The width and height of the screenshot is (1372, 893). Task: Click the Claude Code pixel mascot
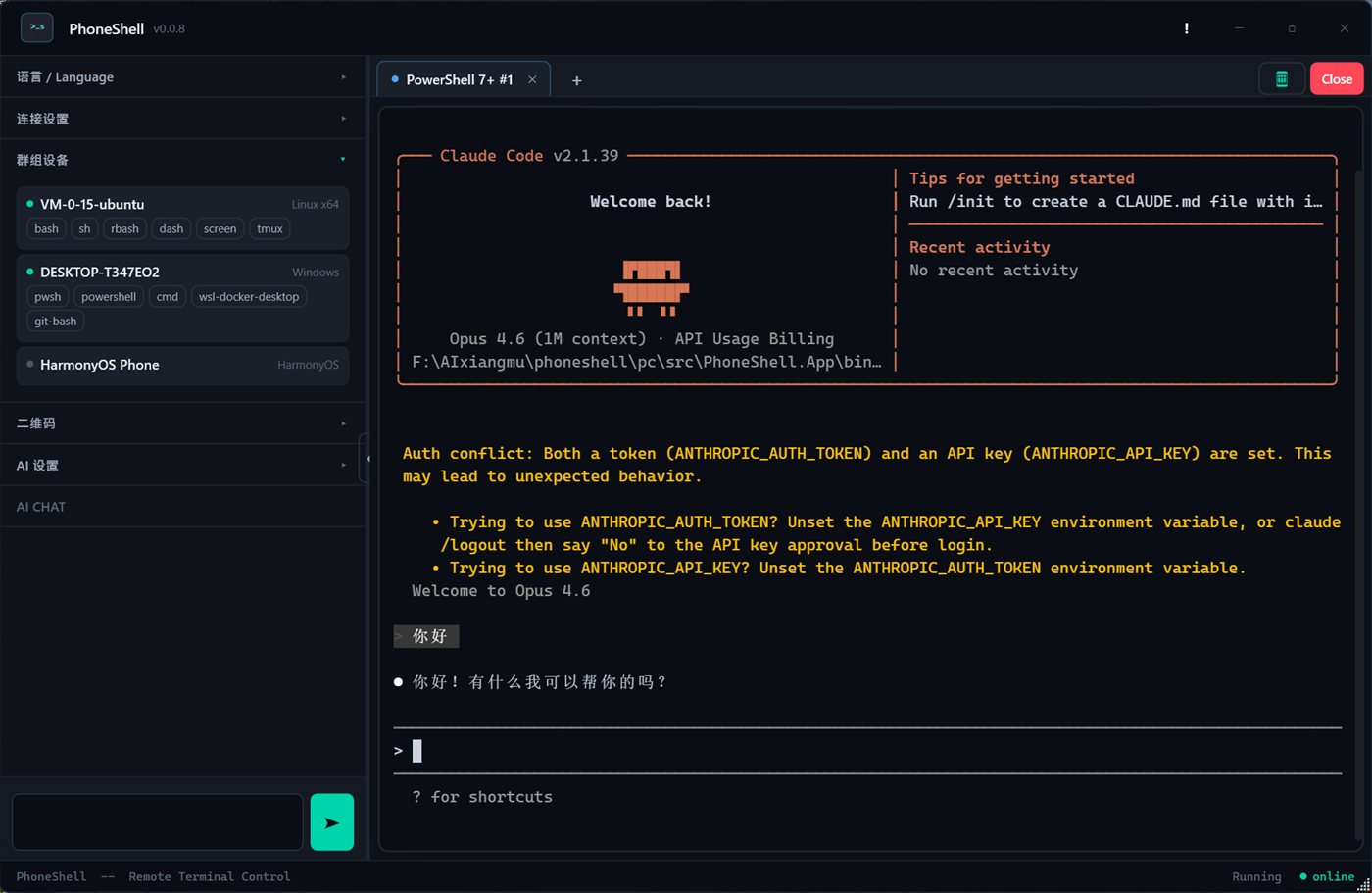coord(651,287)
